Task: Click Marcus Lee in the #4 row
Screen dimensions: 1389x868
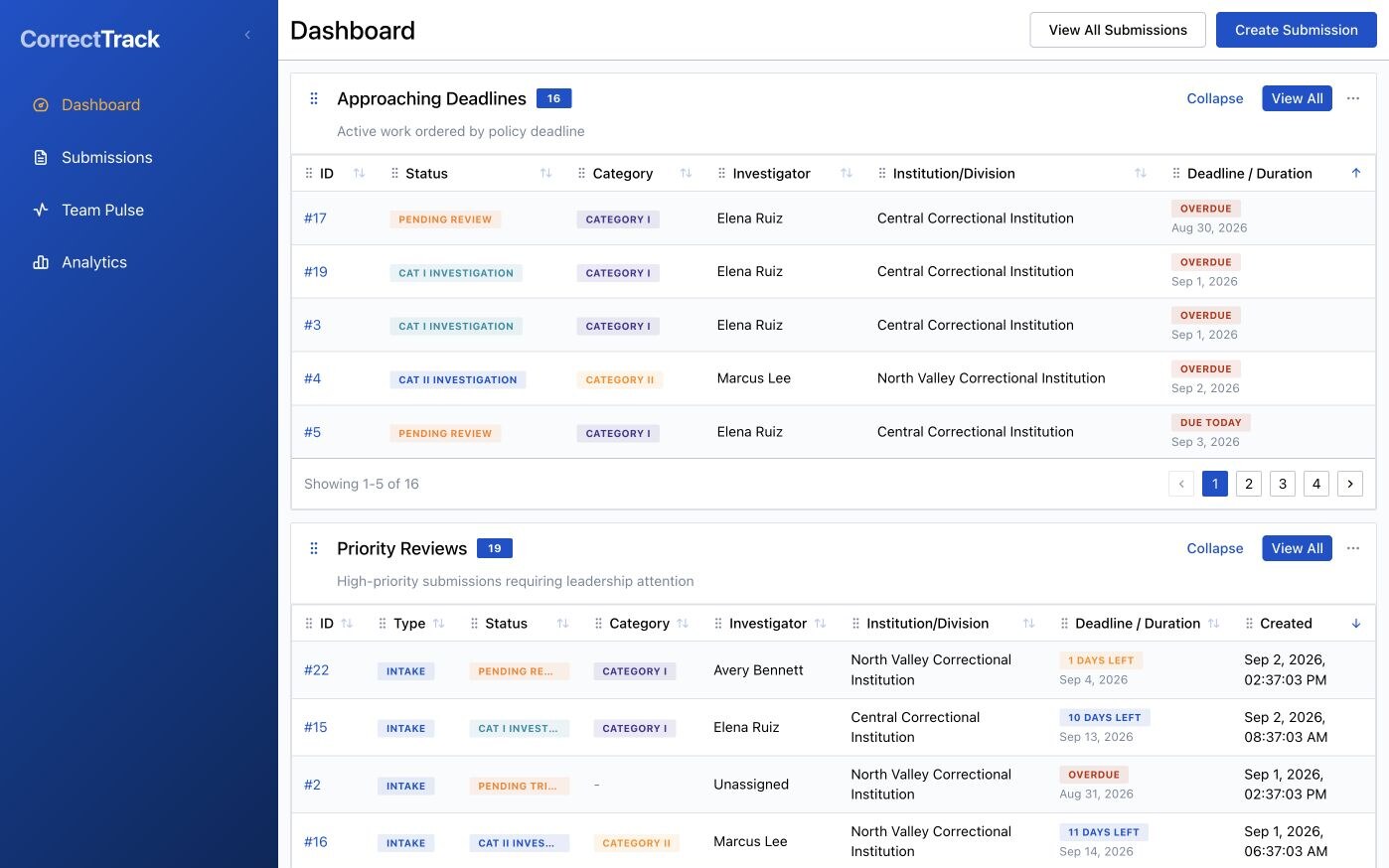Action: point(754,378)
